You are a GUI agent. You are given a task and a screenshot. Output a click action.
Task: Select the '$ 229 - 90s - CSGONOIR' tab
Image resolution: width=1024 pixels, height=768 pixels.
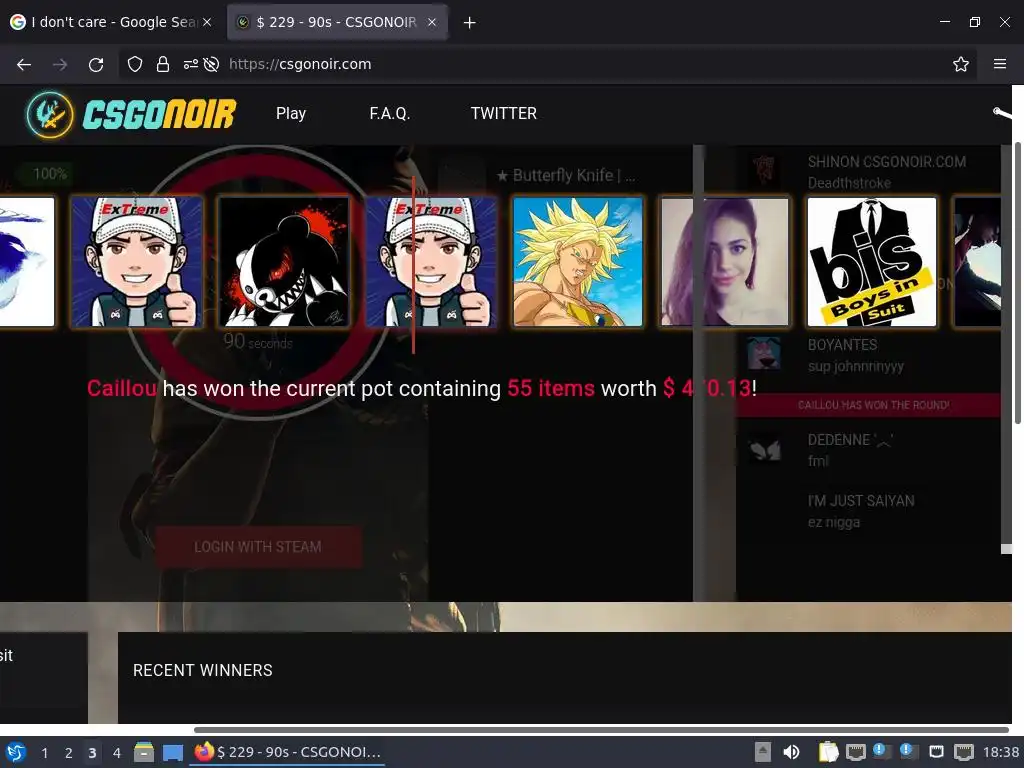(x=337, y=22)
